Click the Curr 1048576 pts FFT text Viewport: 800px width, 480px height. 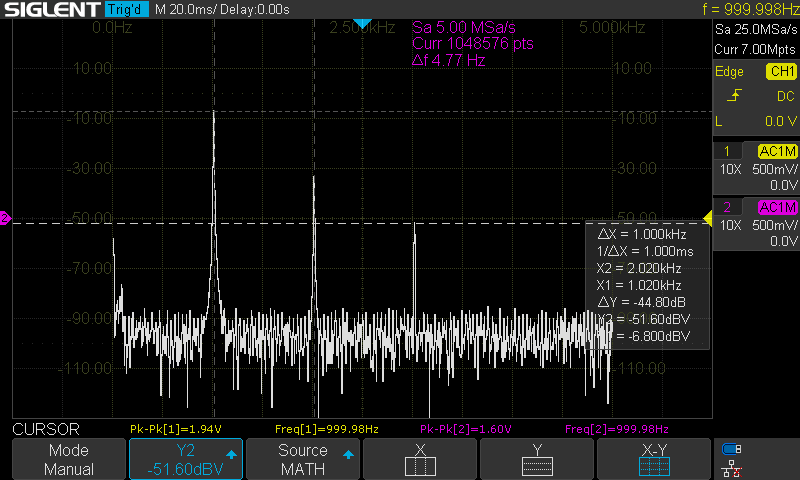coord(472,43)
